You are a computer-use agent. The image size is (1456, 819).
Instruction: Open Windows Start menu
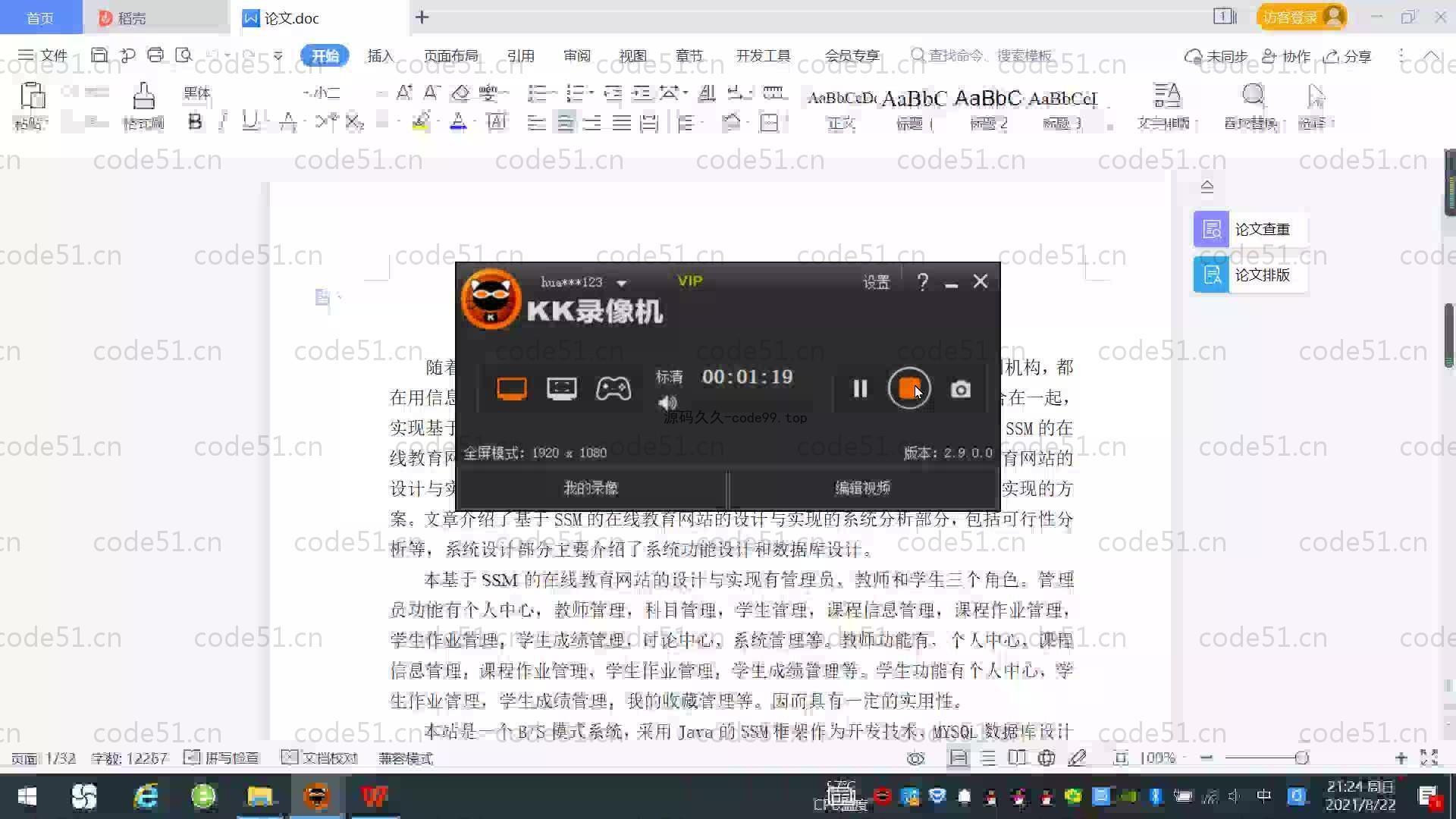[27, 796]
